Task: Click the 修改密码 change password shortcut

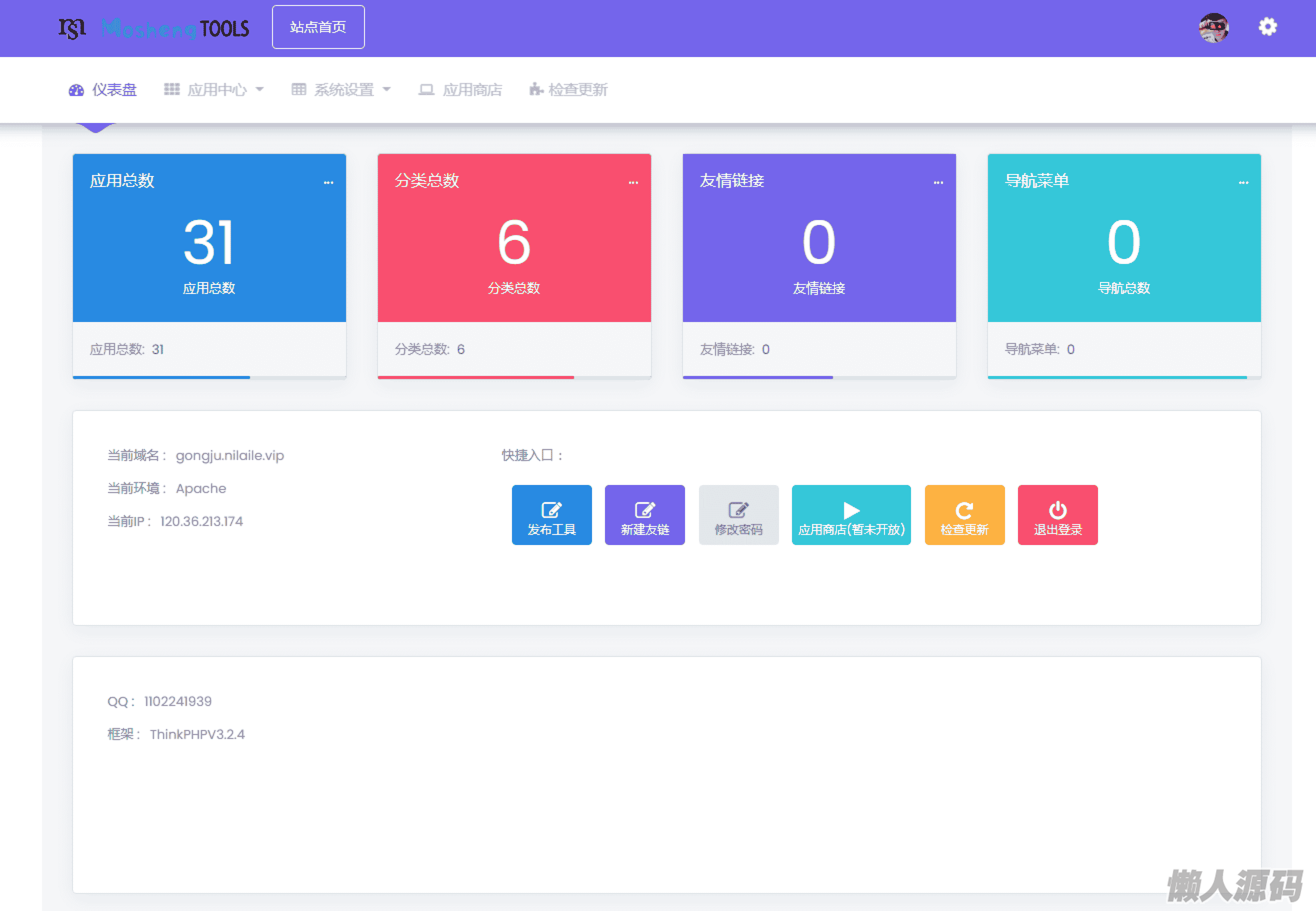Action: (738, 515)
